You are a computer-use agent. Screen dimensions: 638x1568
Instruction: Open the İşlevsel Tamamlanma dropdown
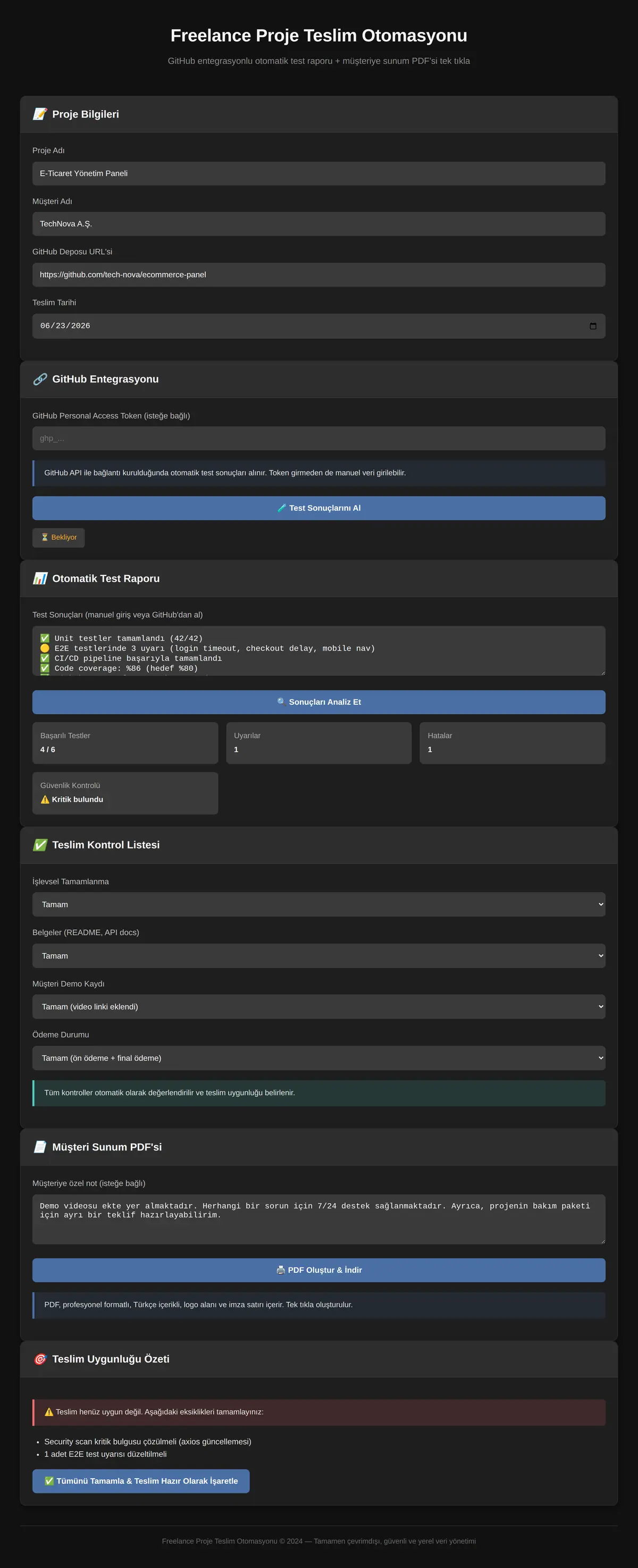(x=318, y=905)
